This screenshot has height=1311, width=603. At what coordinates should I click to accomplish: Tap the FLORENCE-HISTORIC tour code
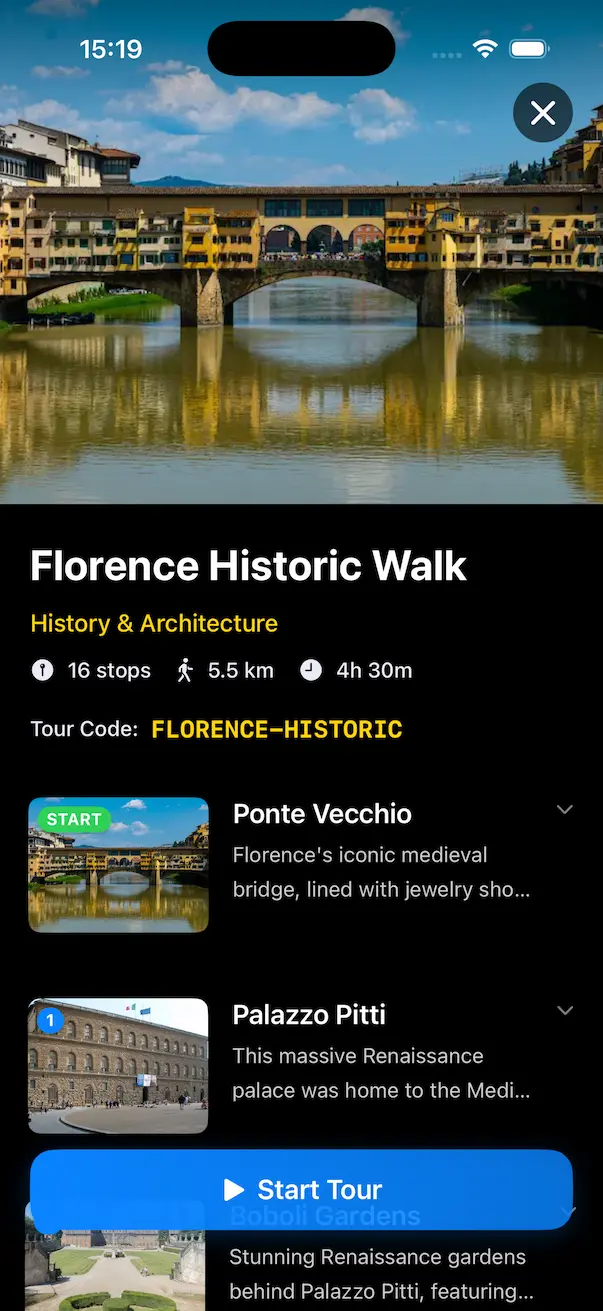(277, 729)
